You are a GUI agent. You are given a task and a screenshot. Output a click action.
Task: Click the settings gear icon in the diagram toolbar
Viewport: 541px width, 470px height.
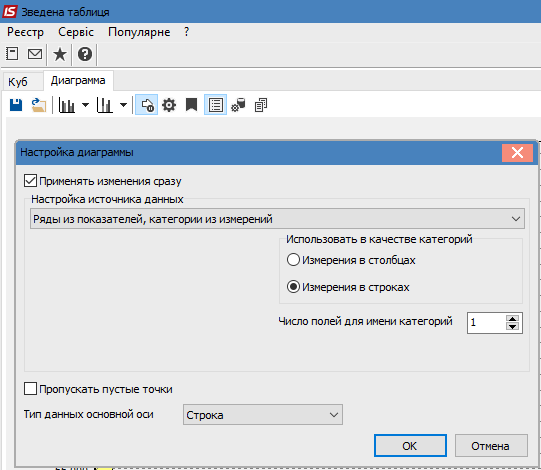(169, 105)
